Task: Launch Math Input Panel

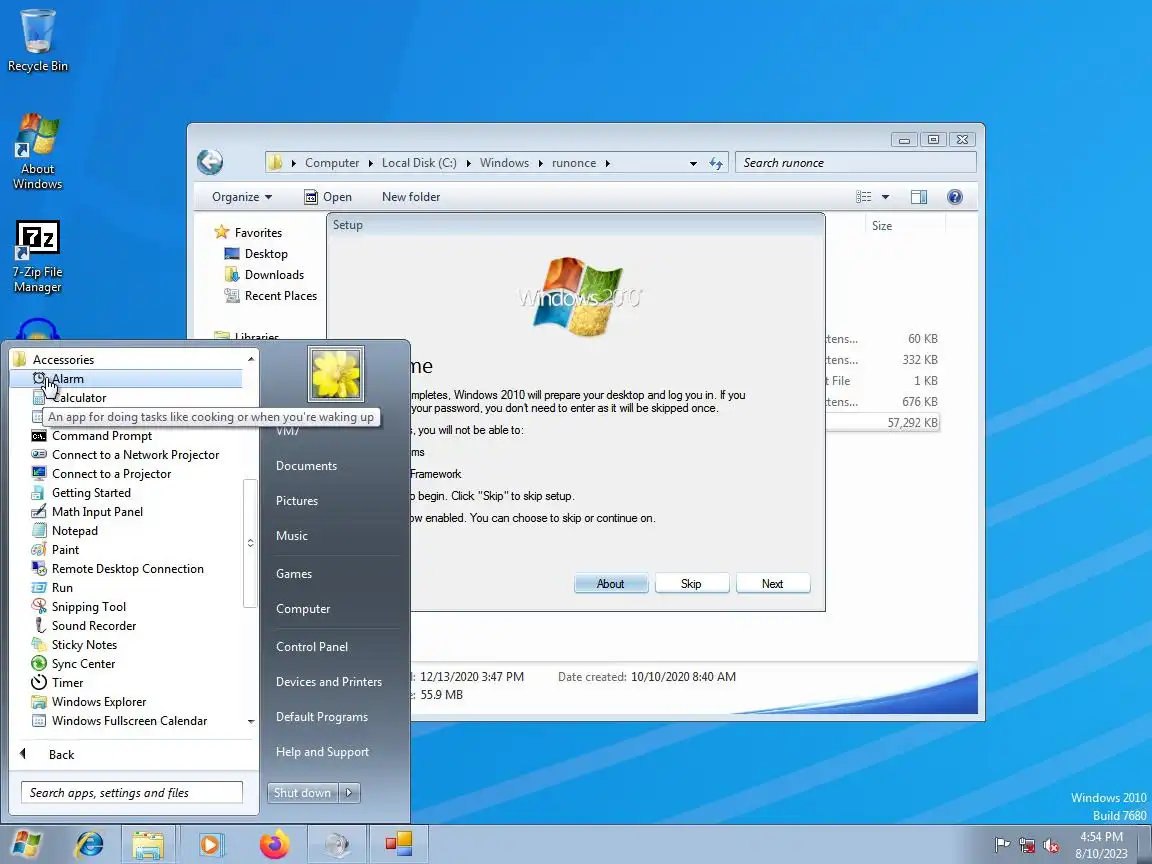Action: click(x=126, y=512)
